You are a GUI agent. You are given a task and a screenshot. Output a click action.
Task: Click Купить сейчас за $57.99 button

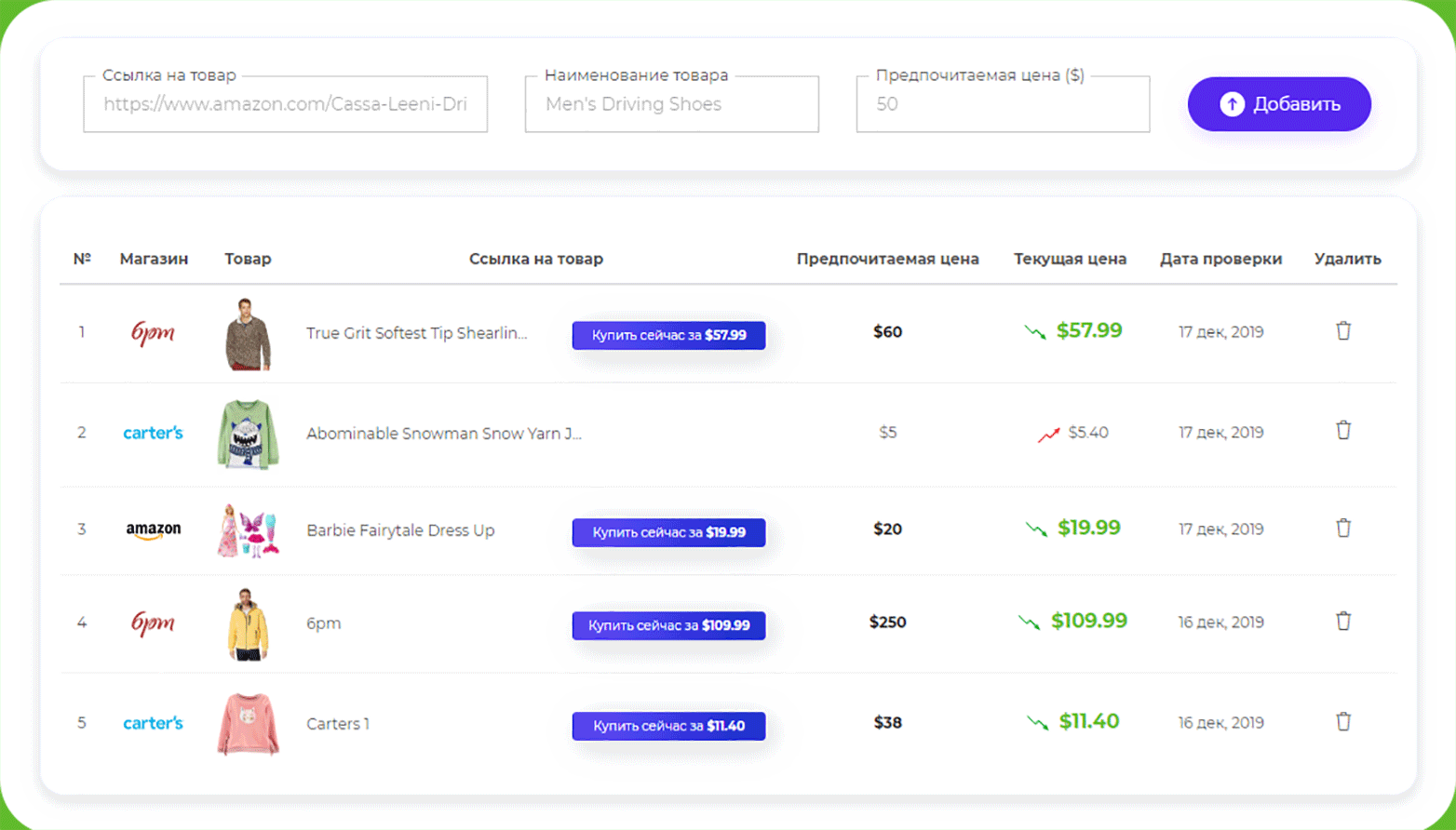point(668,335)
